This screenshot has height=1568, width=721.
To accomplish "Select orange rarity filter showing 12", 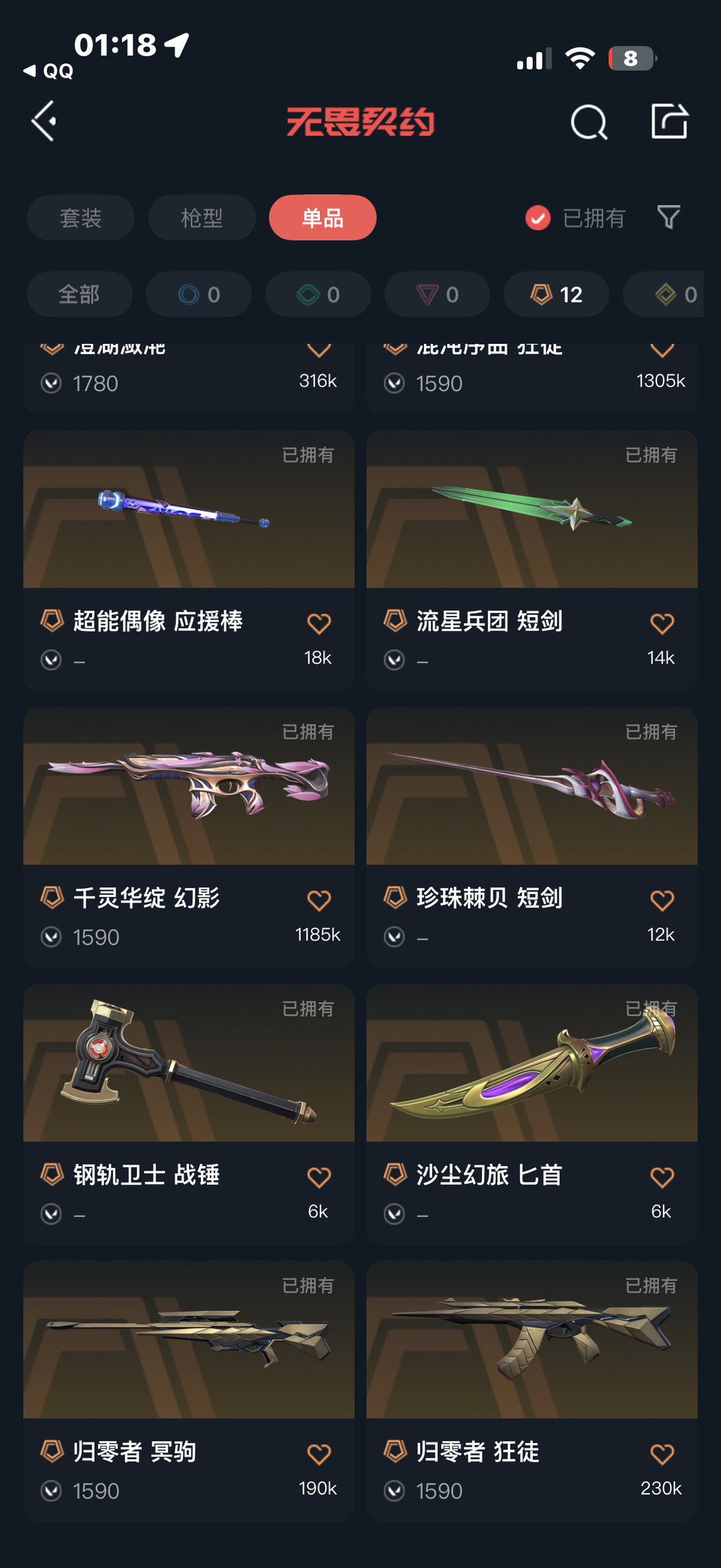I will coord(557,294).
